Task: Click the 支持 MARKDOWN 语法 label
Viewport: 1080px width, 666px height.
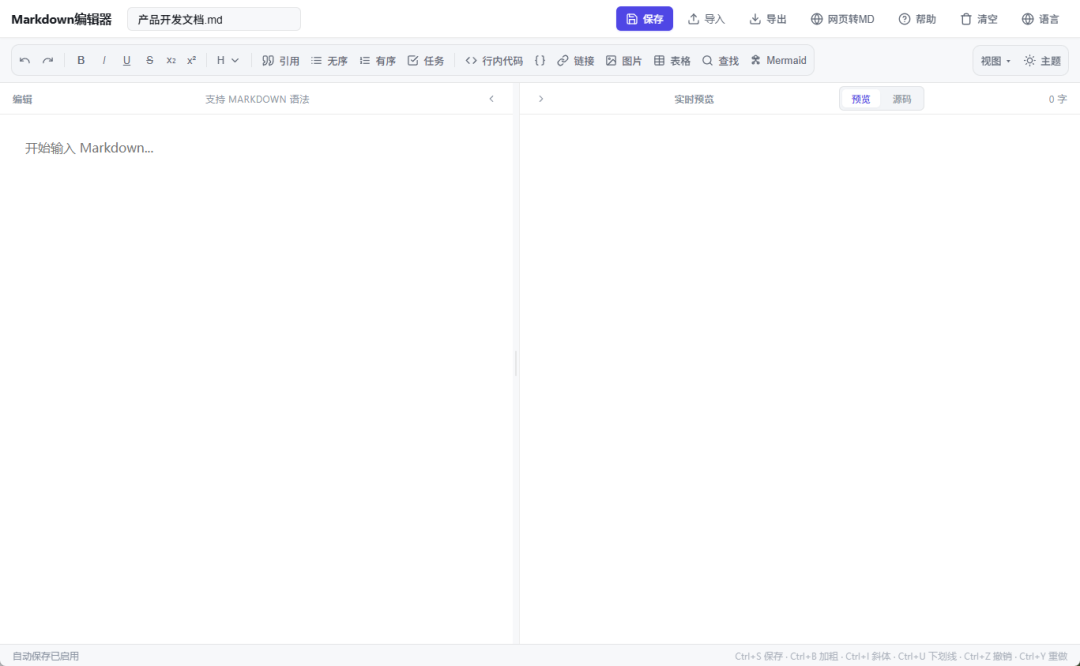Action: 257,99
